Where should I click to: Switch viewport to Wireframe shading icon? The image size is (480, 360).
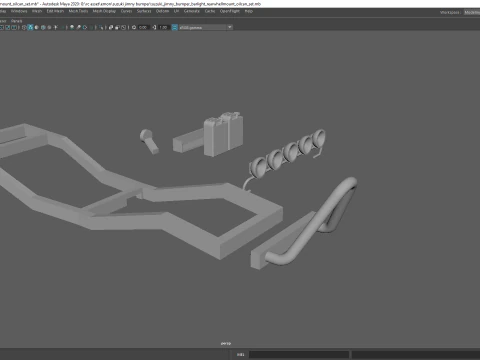[x=24, y=27]
